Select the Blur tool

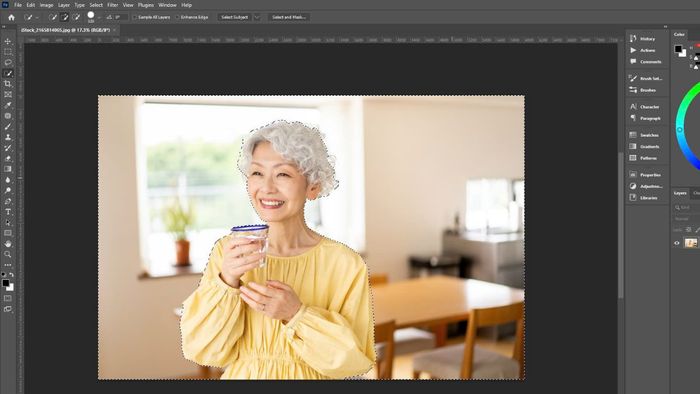tap(8, 180)
